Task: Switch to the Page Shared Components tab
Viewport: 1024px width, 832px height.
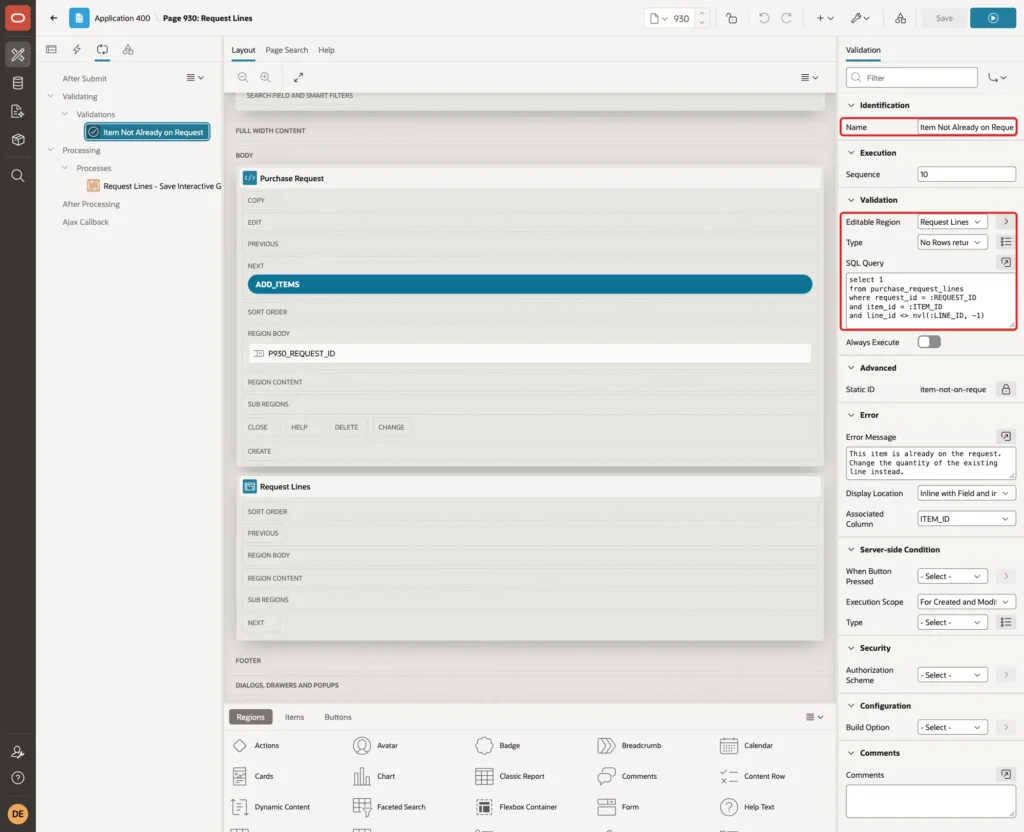Action: 128,50
